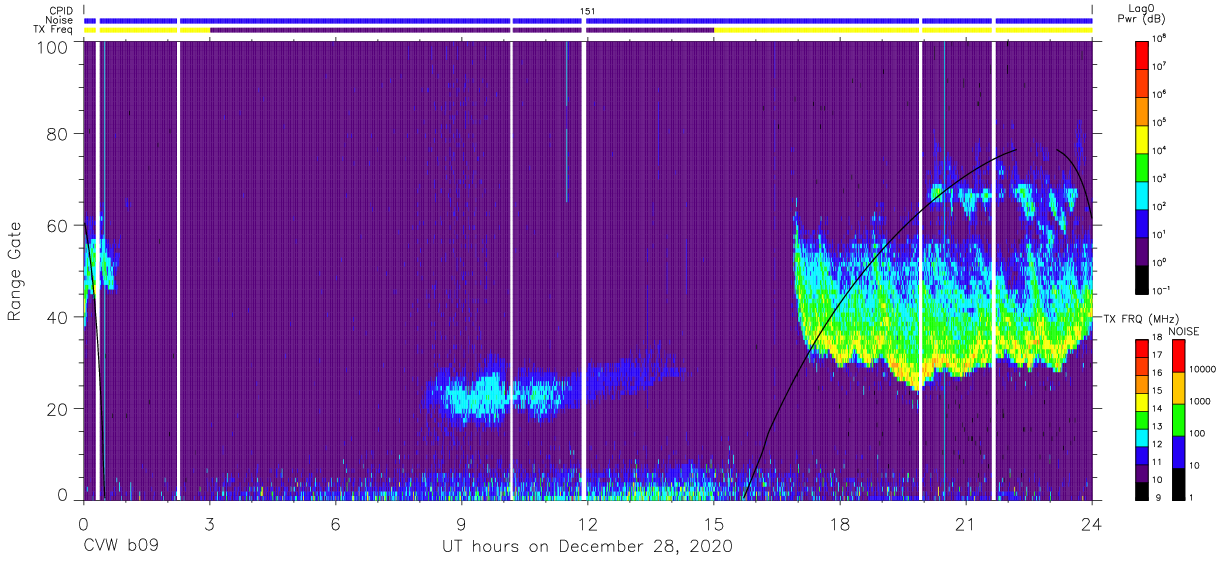Pick the red top NOISE legend swatch
Screen dimensions: 1228x567
(x=1178, y=356)
